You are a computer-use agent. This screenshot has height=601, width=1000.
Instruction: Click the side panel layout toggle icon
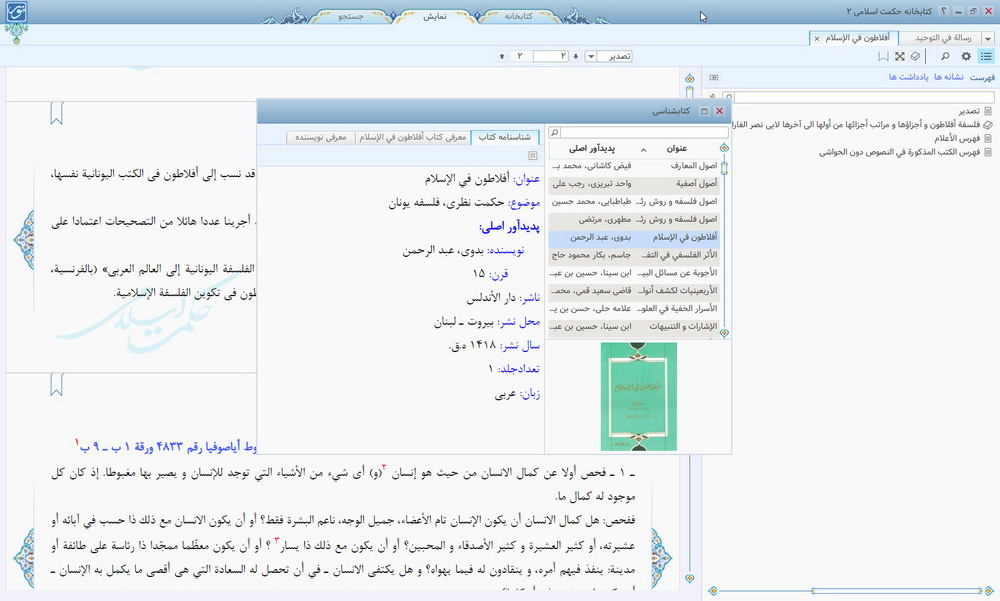(x=714, y=77)
